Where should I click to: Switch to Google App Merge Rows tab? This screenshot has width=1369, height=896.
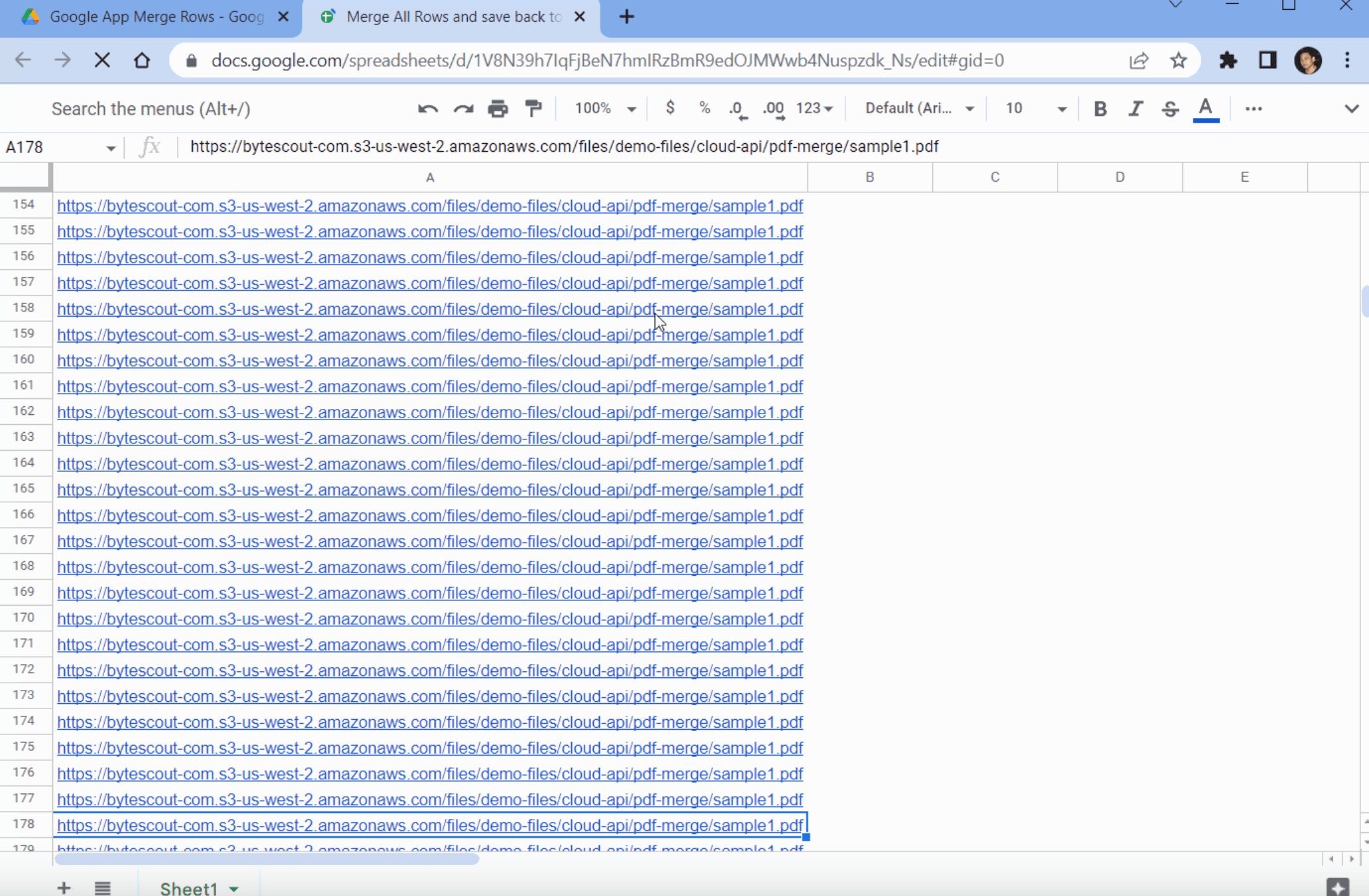156,17
